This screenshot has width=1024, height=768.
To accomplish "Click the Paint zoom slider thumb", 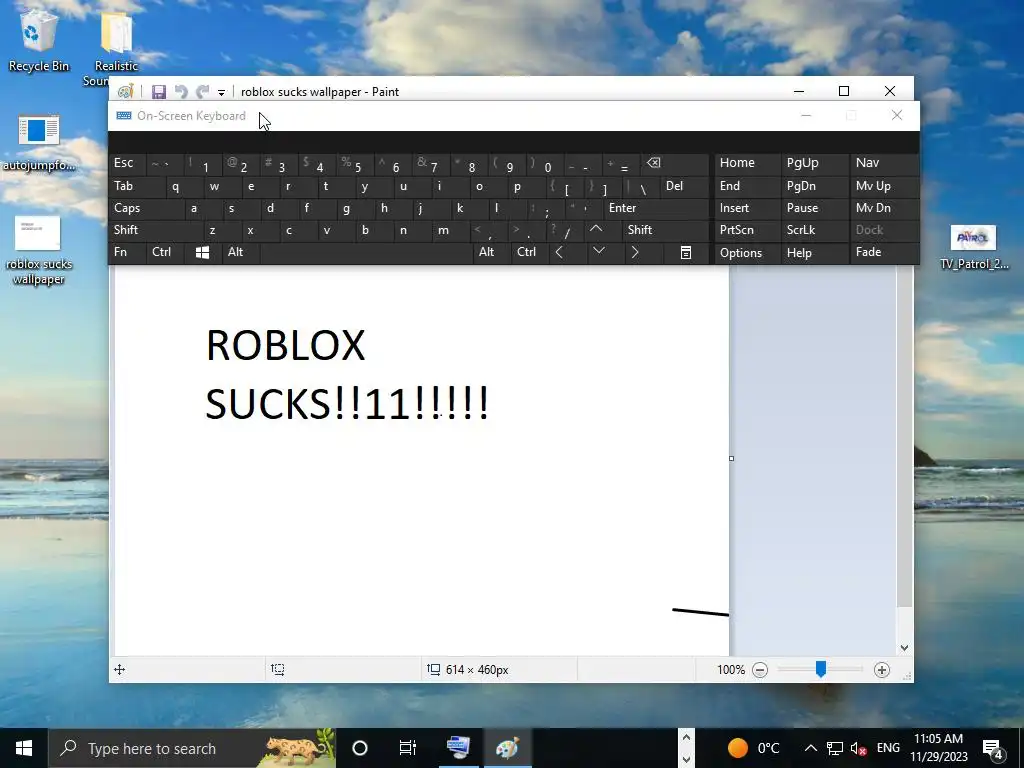I will 821,669.
